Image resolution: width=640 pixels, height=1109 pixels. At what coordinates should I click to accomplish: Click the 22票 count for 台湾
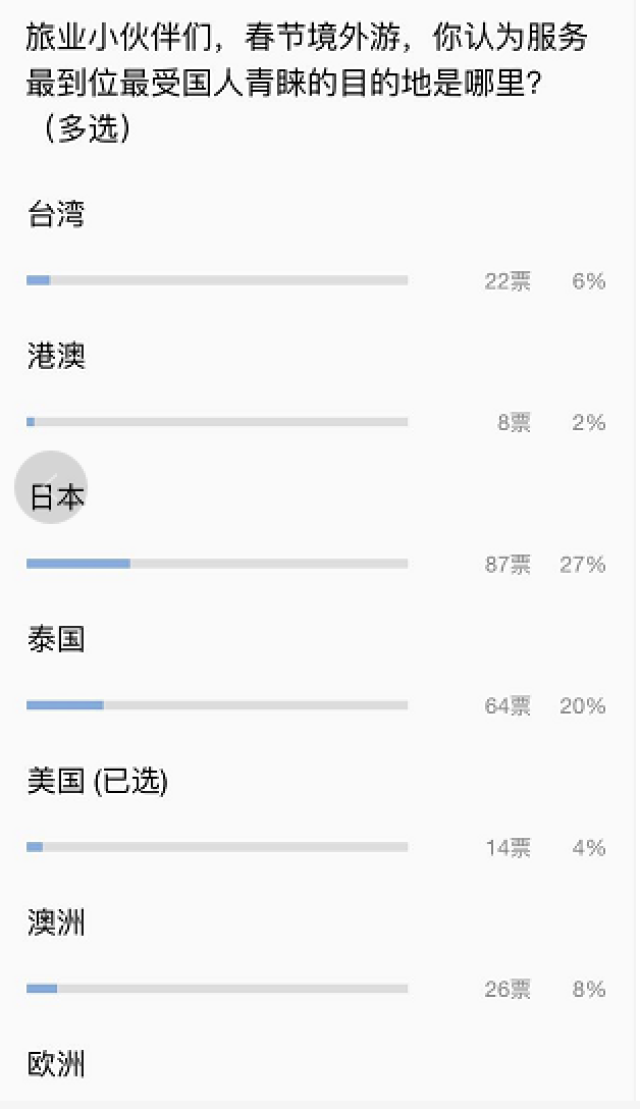point(507,281)
